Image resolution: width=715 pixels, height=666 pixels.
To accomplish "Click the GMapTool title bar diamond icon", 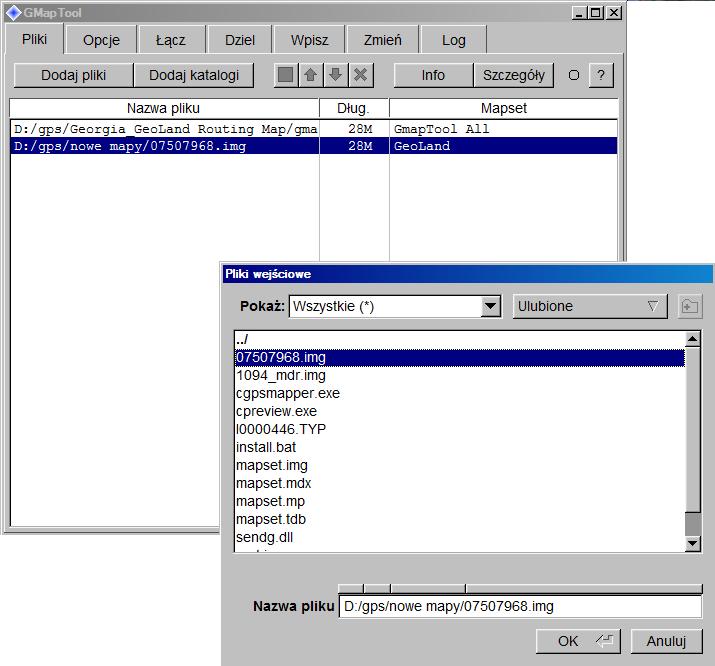I will (x=14, y=13).
